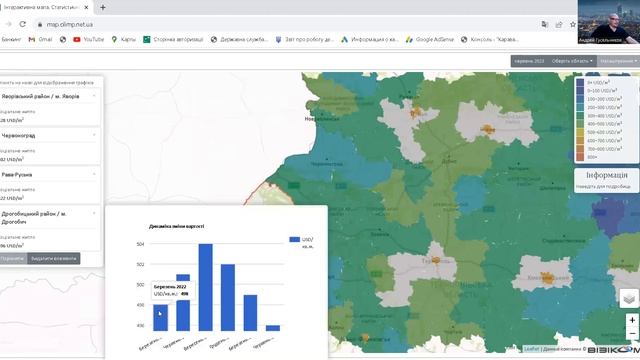The width and height of the screenshot is (640, 360).
Task: Click the globe bookmark icon after Gmail
Action: [63, 40]
